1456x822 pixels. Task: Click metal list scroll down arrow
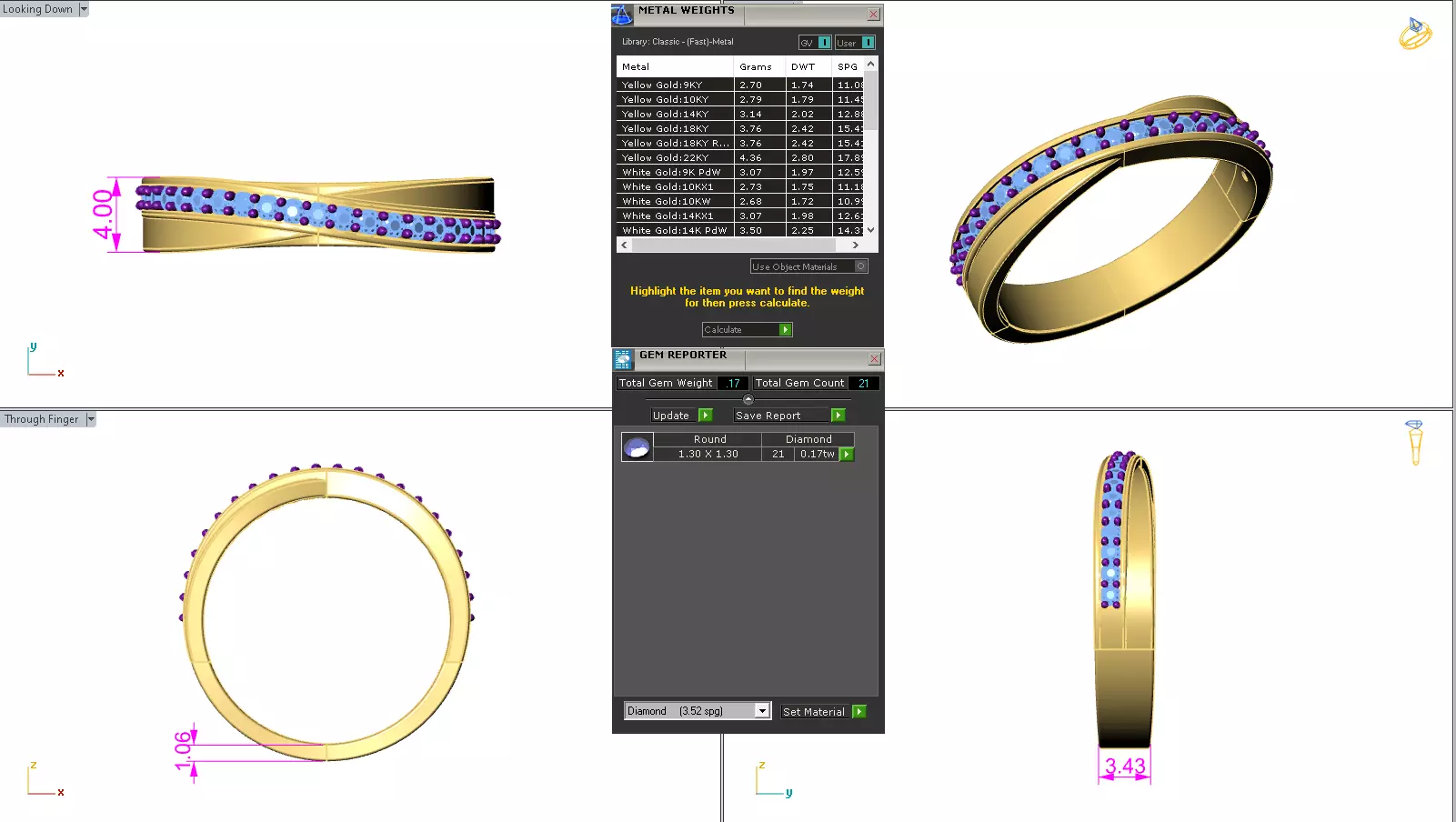click(x=871, y=230)
